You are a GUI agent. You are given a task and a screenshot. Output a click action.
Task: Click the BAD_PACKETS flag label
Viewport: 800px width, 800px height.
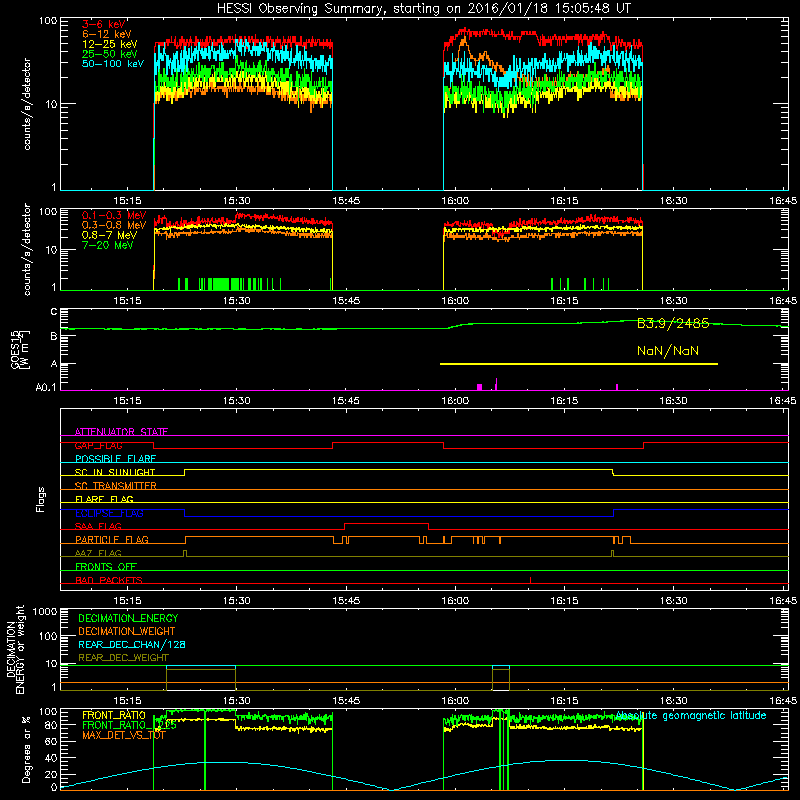point(109,580)
